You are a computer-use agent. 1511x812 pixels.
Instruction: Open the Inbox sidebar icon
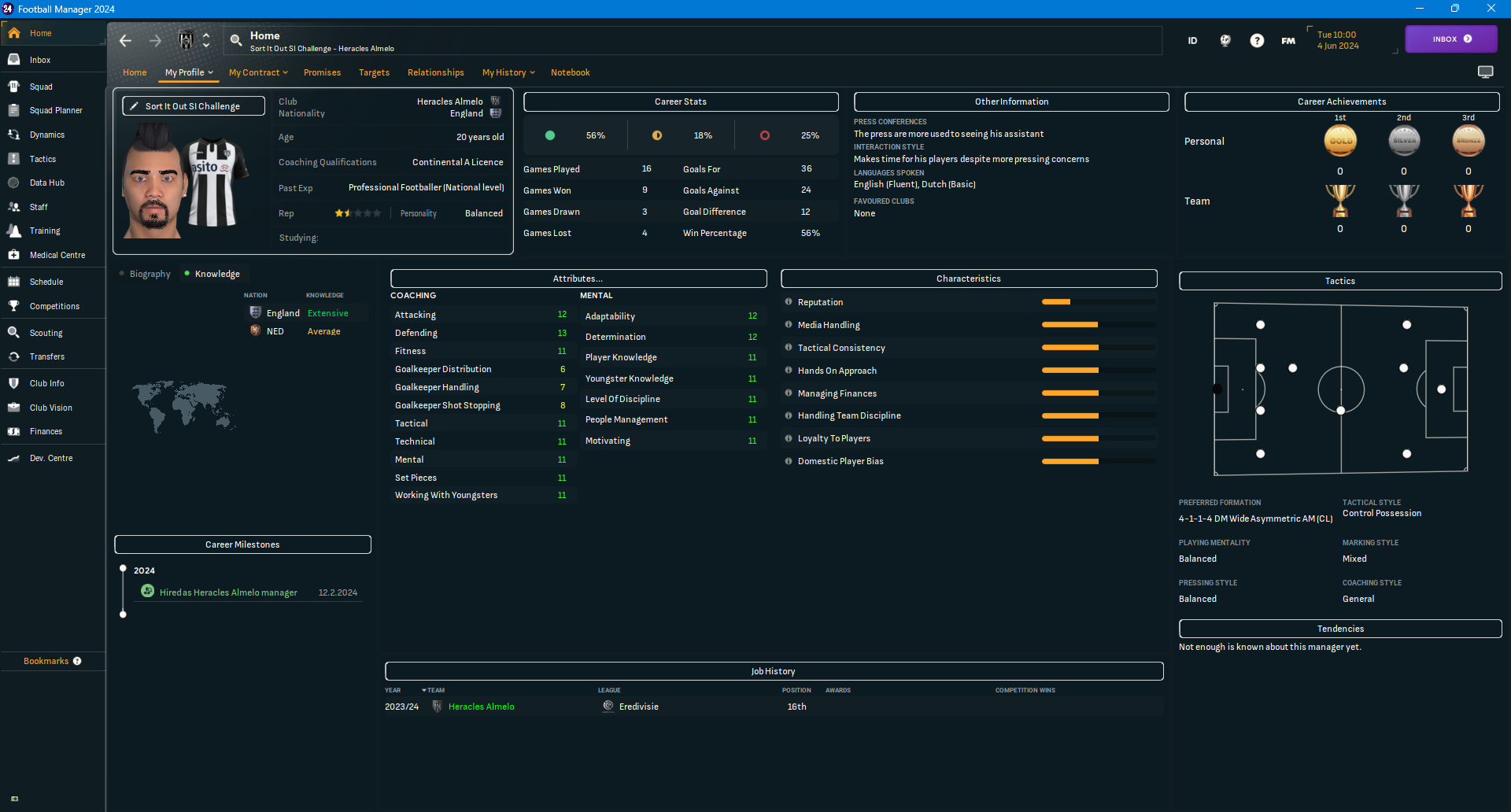(x=14, y=60)
